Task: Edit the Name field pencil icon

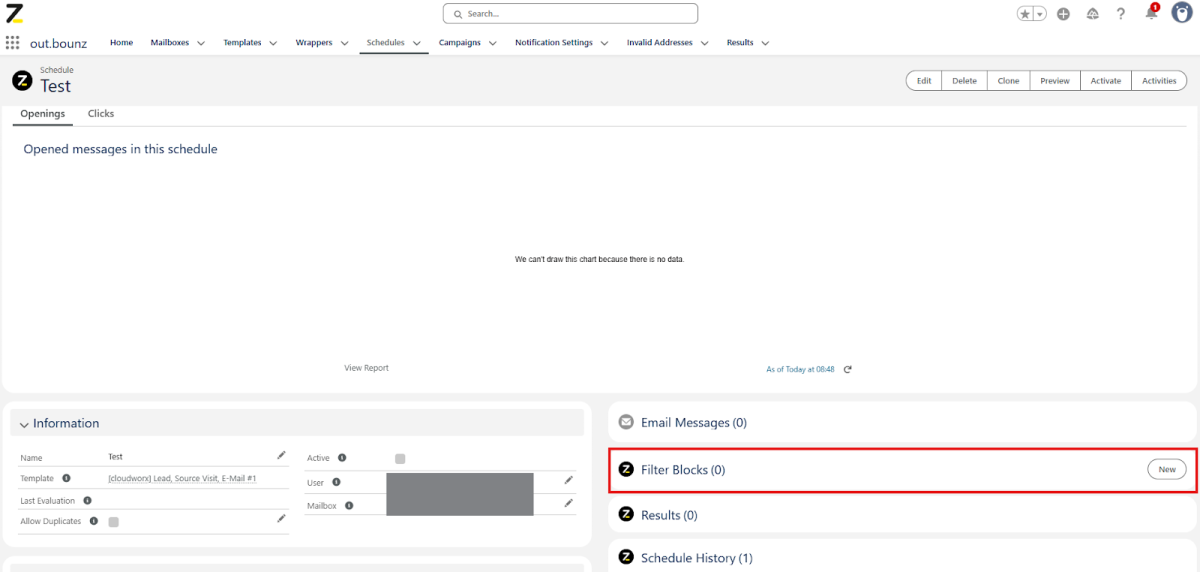Action: (281, 455)
